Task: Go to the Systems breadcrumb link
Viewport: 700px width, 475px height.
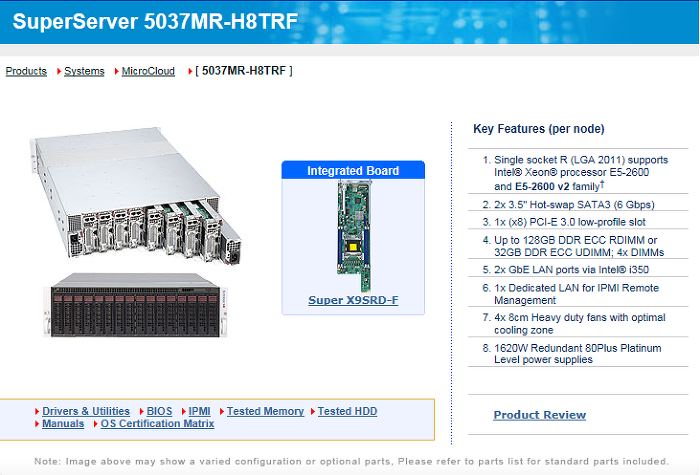Action: [84, 71]
